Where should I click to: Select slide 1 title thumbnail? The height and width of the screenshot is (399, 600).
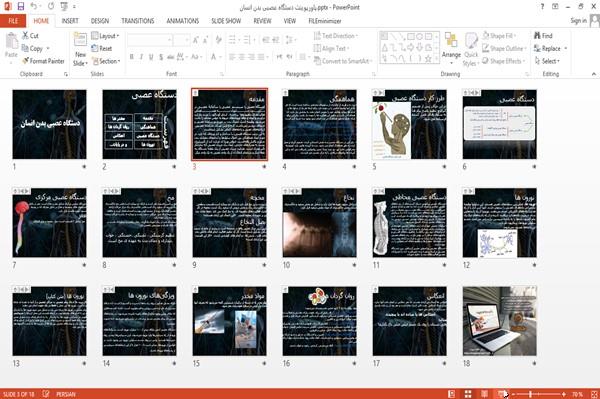tap(49, 124)
